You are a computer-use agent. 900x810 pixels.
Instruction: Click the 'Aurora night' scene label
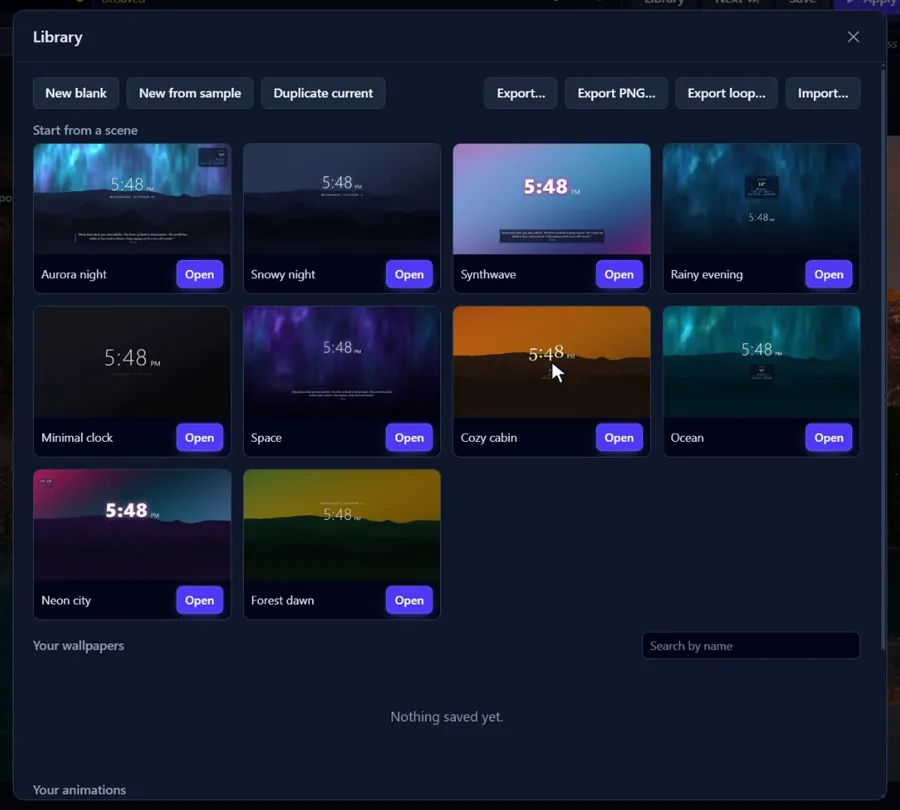74,274
